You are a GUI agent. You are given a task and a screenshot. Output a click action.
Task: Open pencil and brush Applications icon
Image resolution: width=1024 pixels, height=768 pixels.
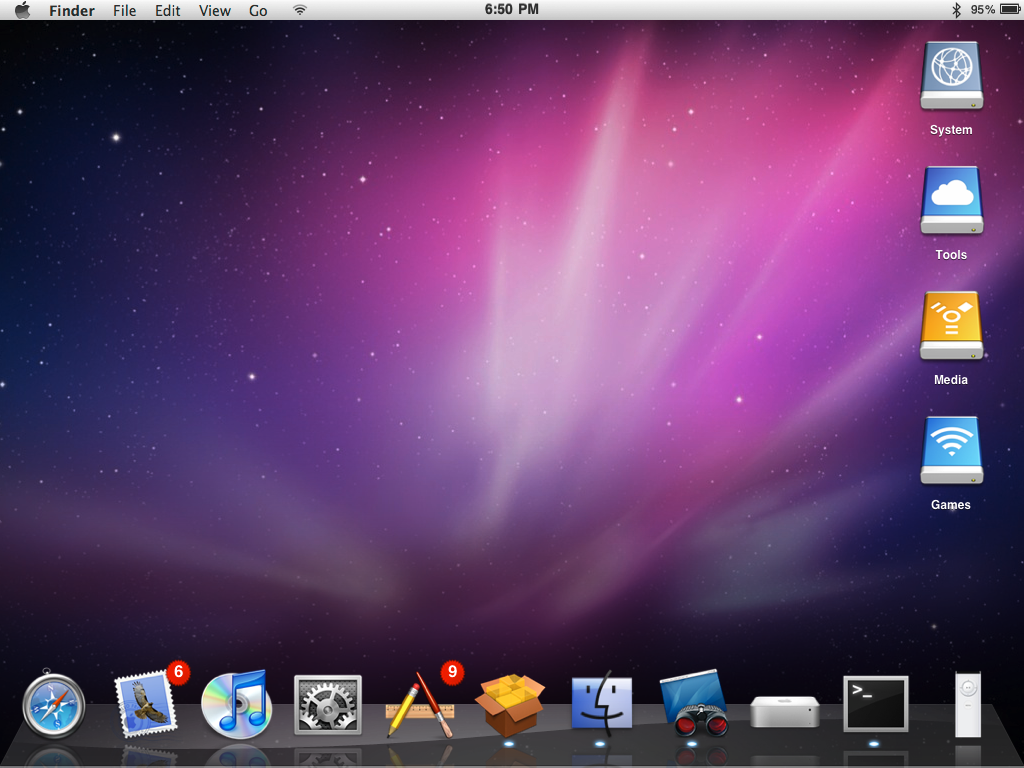pyautogui.click(x=420, y=705)
